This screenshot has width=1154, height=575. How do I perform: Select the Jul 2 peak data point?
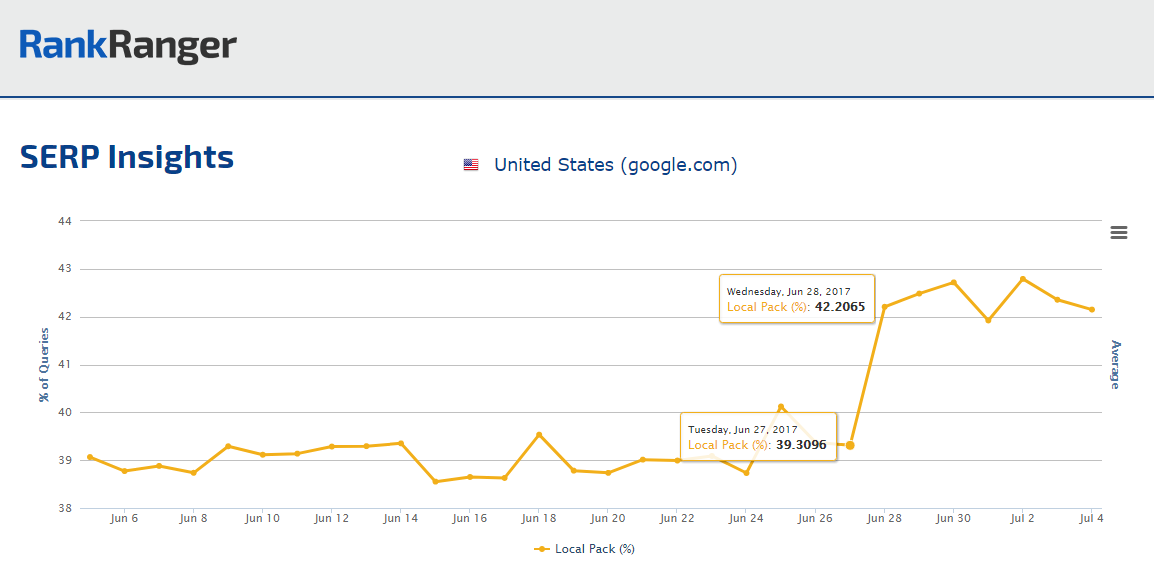click(1023, 279)
